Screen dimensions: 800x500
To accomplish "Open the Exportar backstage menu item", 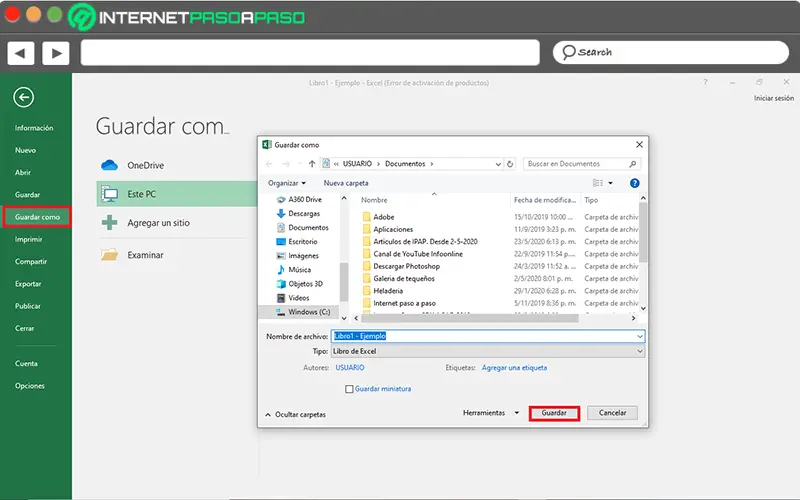I will pyautogui.click(x=28, y=284).
